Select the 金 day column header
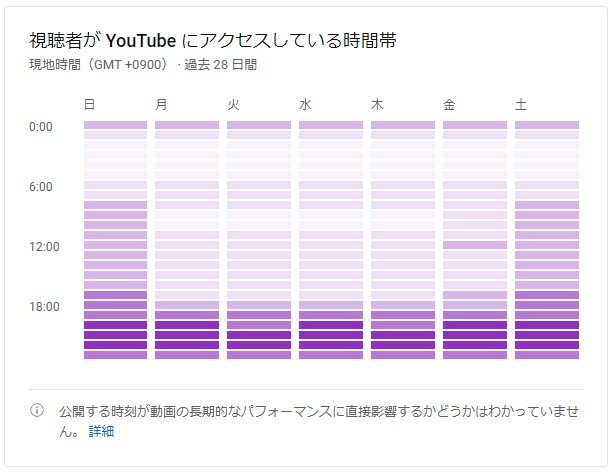Viewport: 613px width, 474px height. [x=450, y=103]
